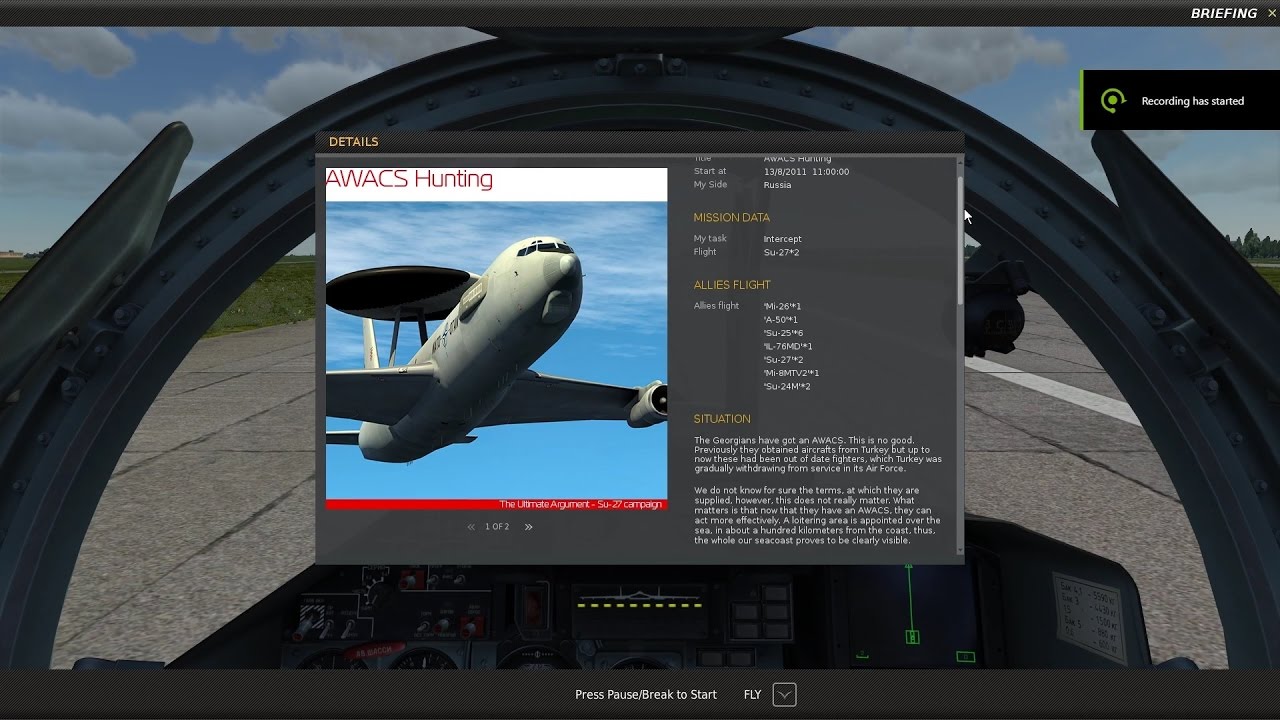Click the FLY button
The height and width of the screenshot is (720, 1280).
tap(752, 694)
